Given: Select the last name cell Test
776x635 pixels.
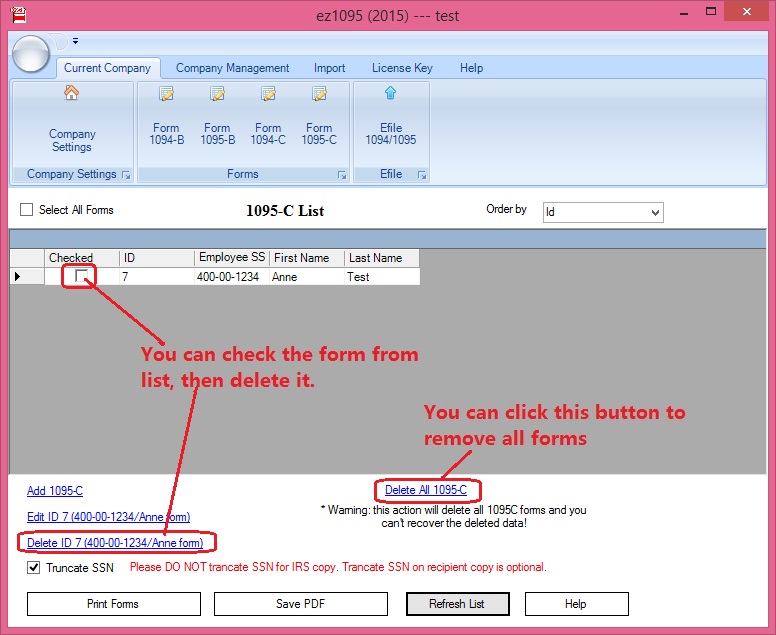Looking at the screenshot, I should click(382, 276).
